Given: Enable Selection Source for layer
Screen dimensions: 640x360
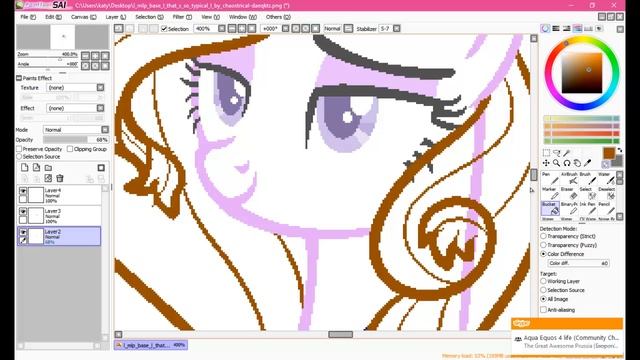Looking at the screenshot, I should click(19, 157).
